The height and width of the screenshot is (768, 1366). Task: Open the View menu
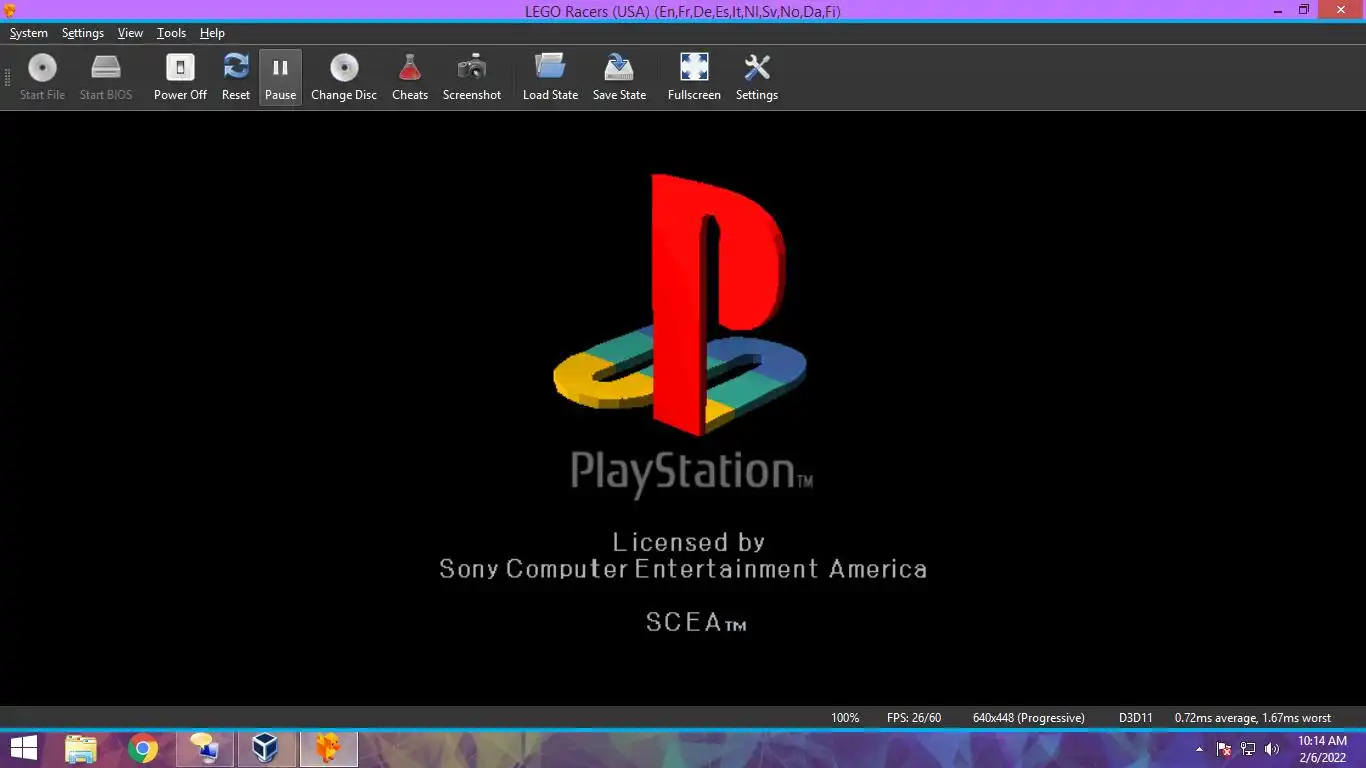click(130, 33)
